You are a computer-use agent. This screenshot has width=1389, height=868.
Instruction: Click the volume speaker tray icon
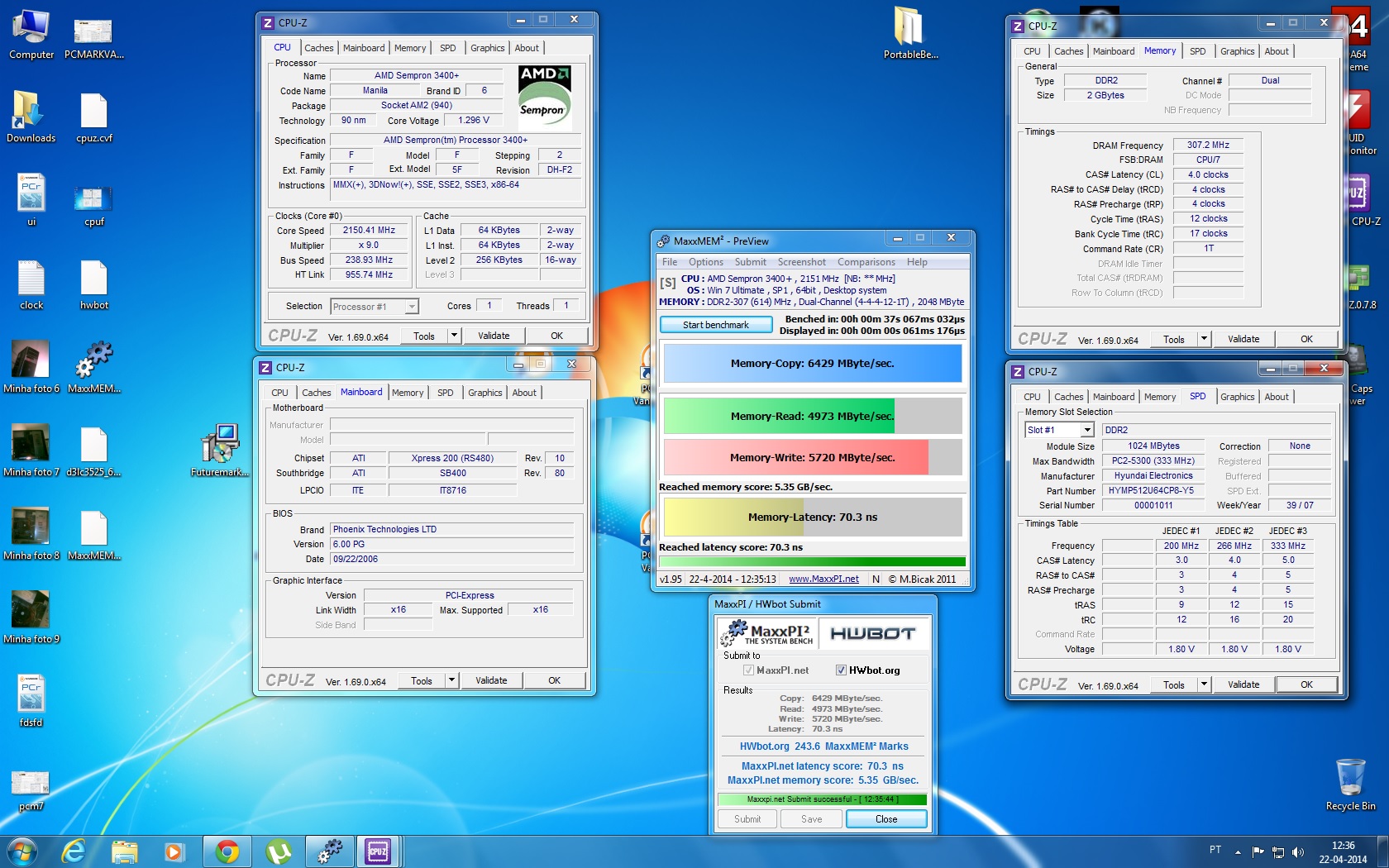tap(1298, 851)
